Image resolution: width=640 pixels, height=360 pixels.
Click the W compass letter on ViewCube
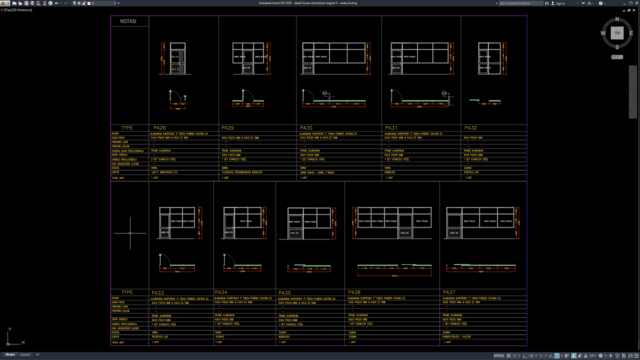(x=603, y=33)
